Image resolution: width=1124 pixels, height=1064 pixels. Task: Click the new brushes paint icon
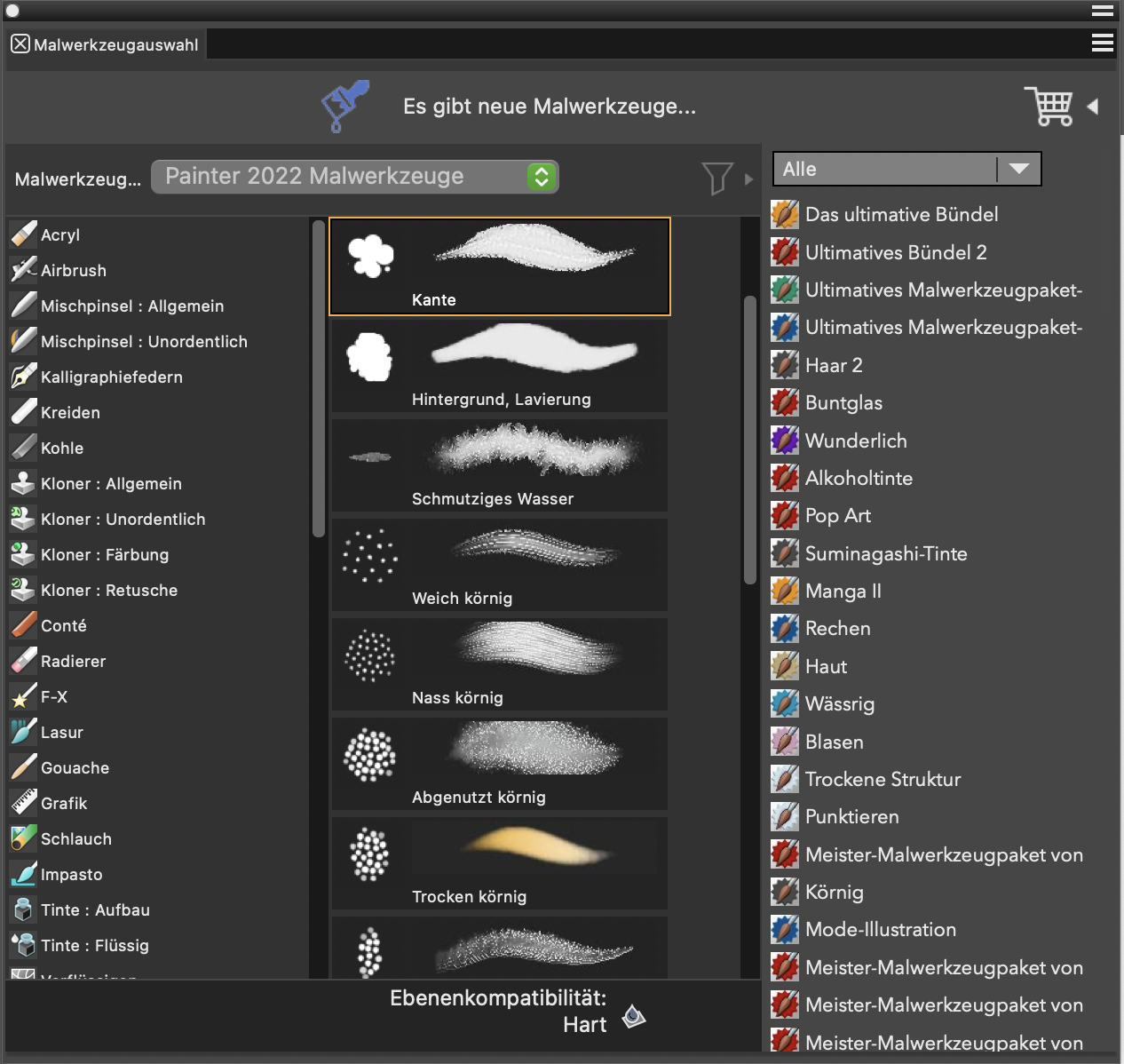[x=344, y=106]
